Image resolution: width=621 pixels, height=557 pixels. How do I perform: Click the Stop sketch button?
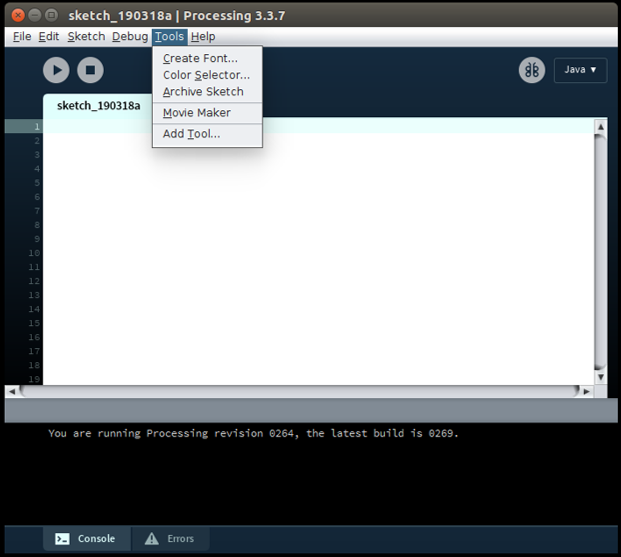(90, 70)
